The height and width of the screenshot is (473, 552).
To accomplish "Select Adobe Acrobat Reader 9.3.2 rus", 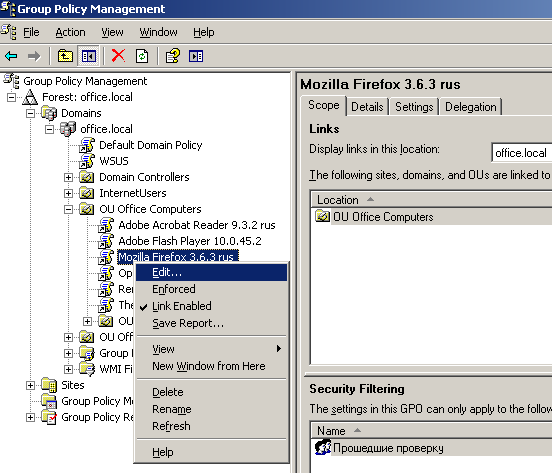I will [197, 225].
